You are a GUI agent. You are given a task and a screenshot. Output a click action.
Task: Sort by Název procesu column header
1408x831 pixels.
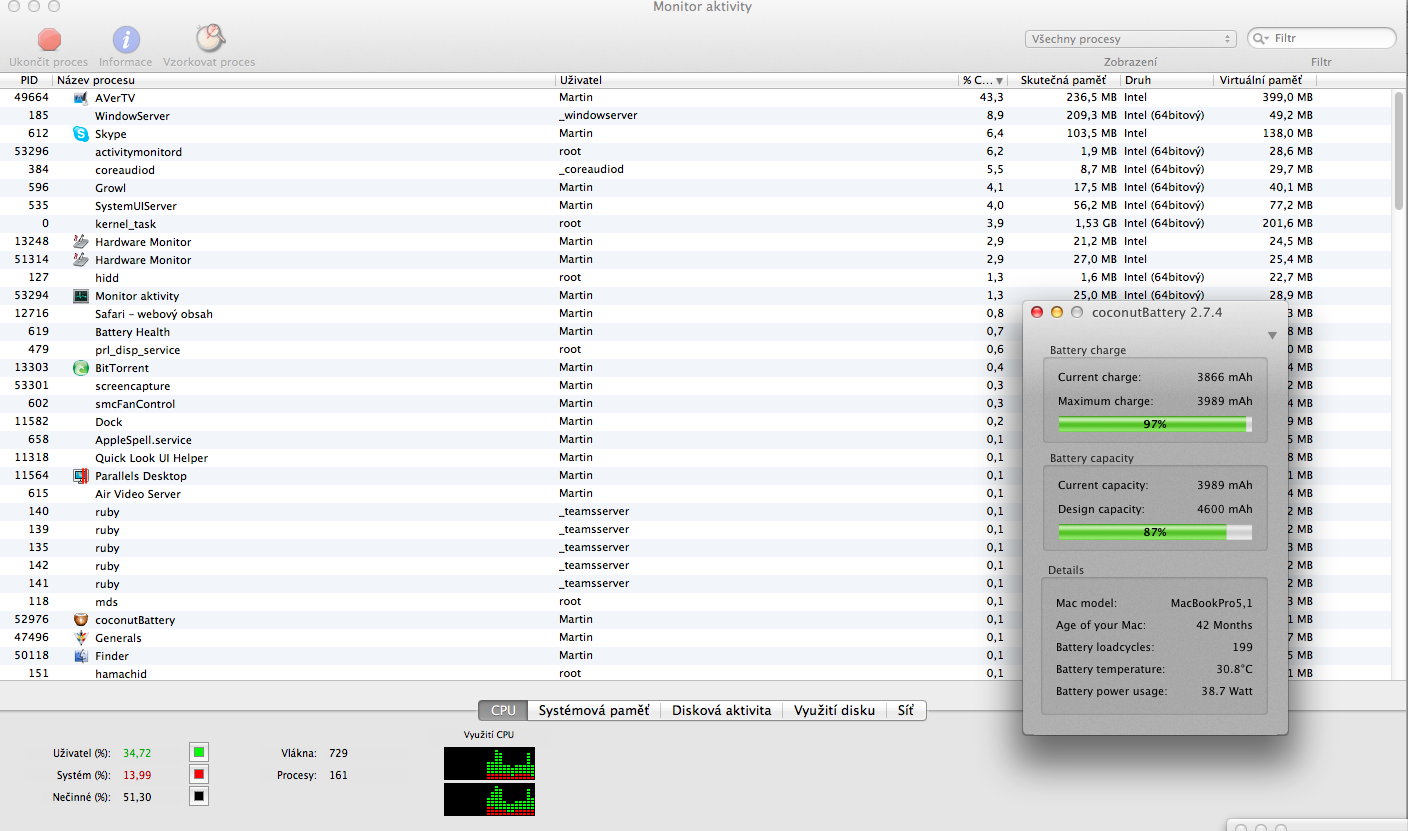(304, 80)
